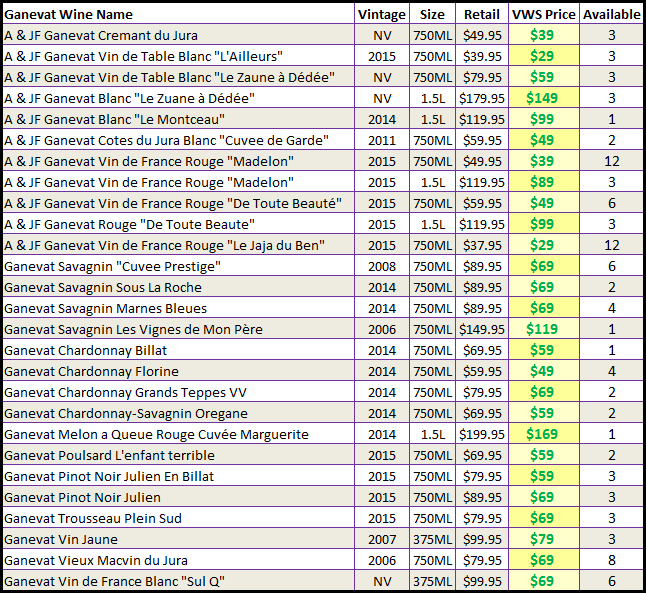The height and width of the screenshot is (593, 646).
Task: Click $29 VWS price in L'Ailleurs row
Action: click(544, 56)
